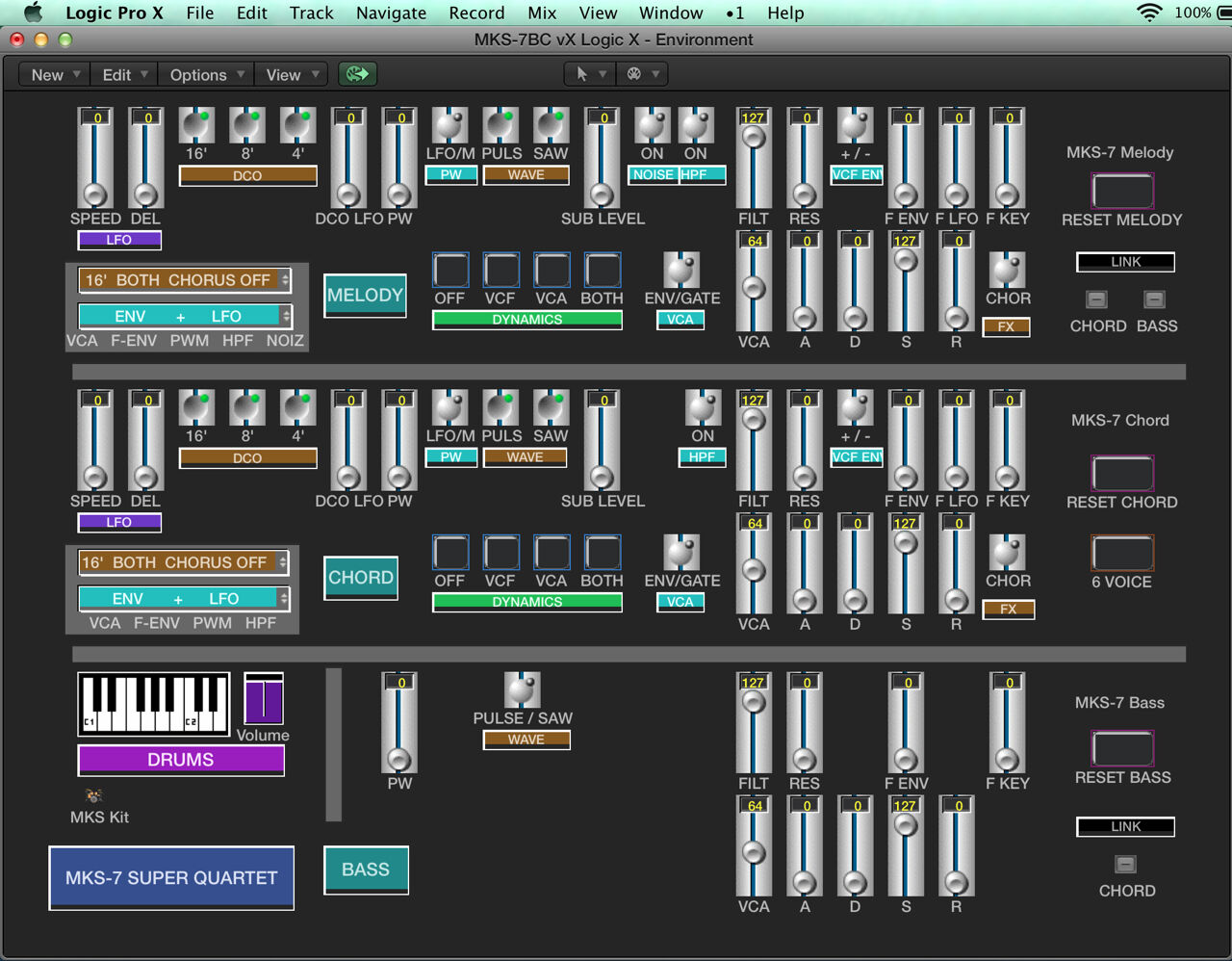Image resolution: width=1232 pixels, height=961 pixels.
Task: Click the teal BASS instrument object
Action: coord(366,870)
